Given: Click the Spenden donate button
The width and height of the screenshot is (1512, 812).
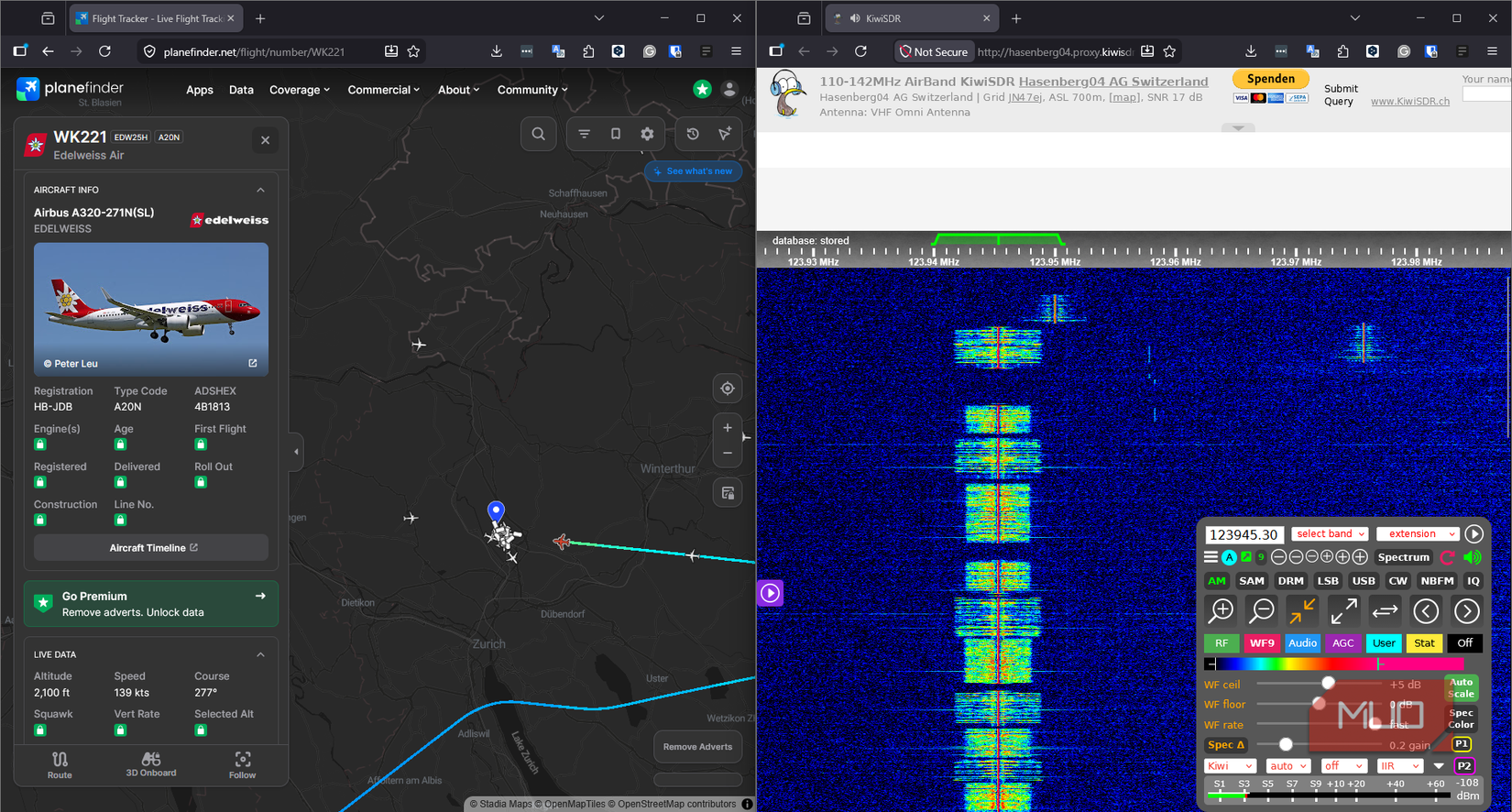Looking at the screenshot, I should pos(1271,79).
